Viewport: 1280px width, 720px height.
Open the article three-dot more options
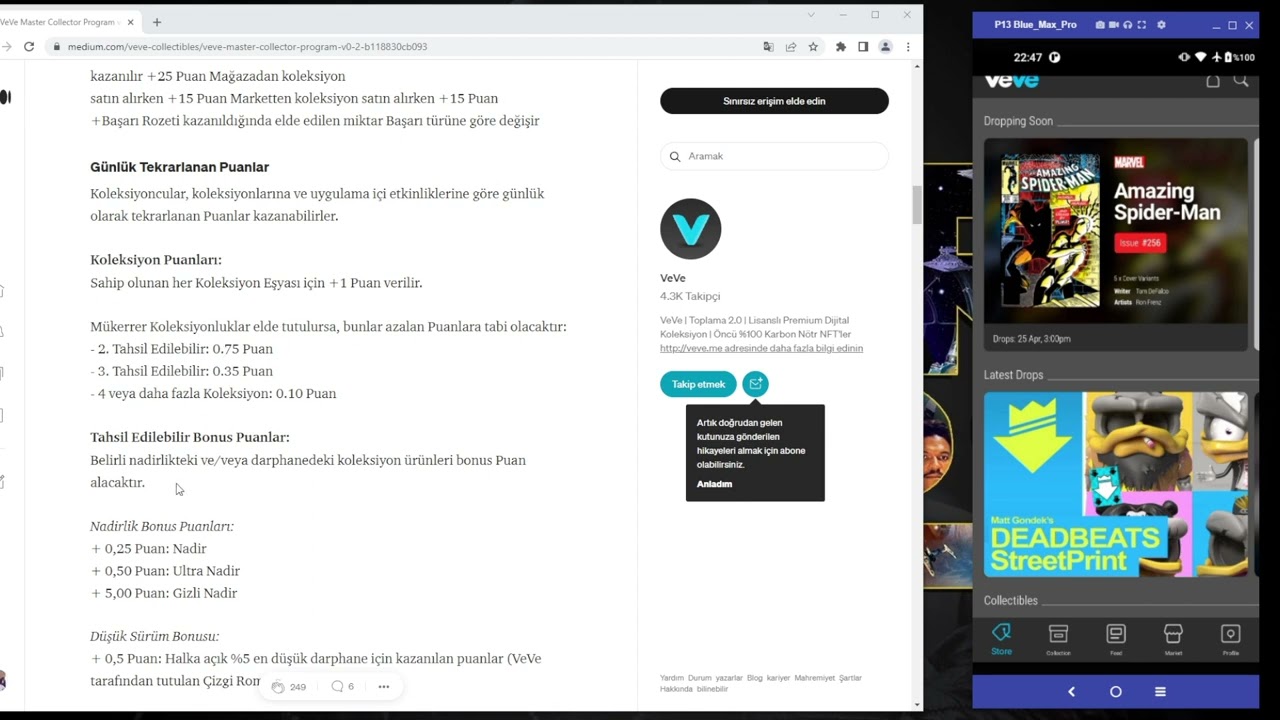pos(383,687)
